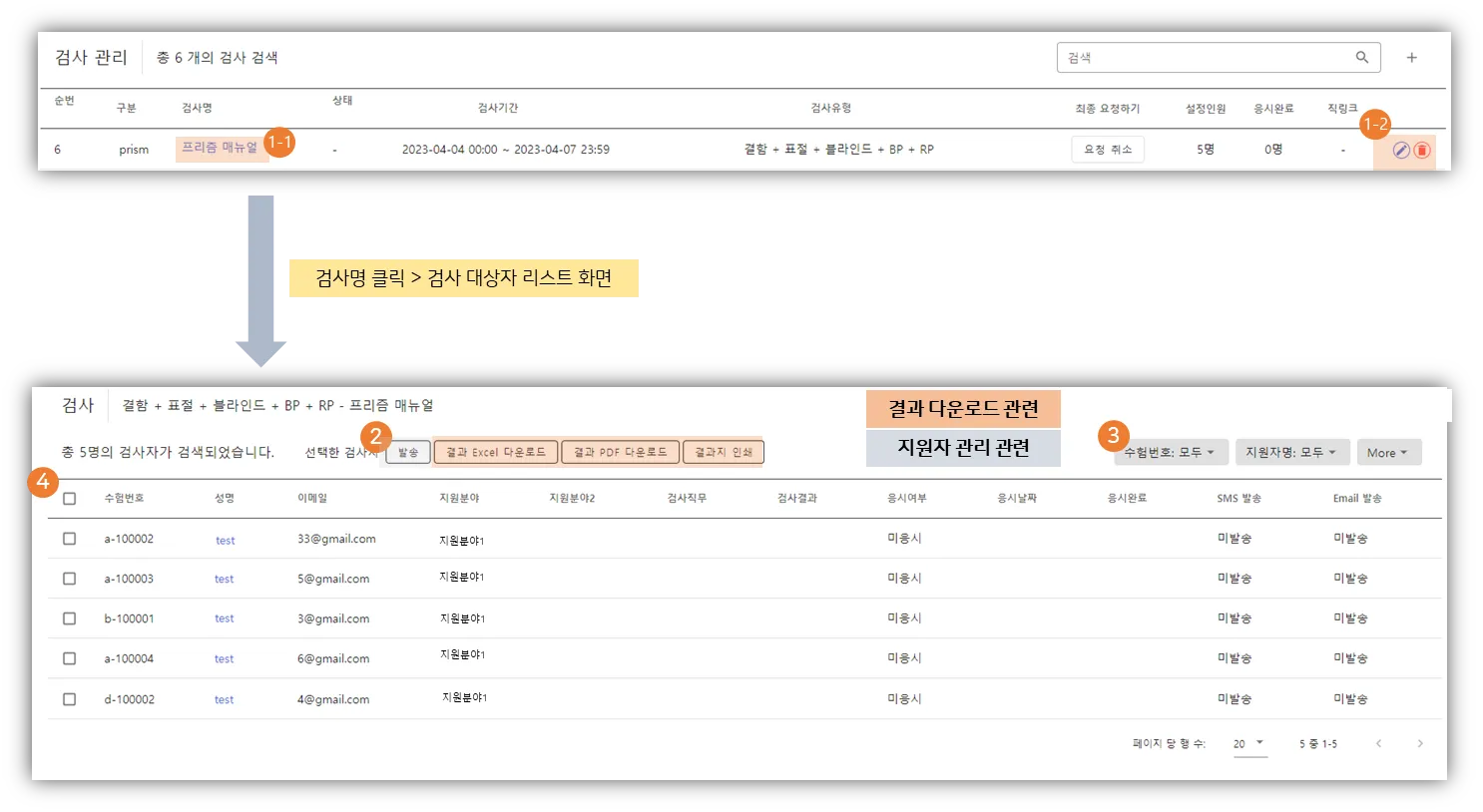Screen dimensions: 1483x812
Task: Go to the previous page of examinees
Action: 1378,744
